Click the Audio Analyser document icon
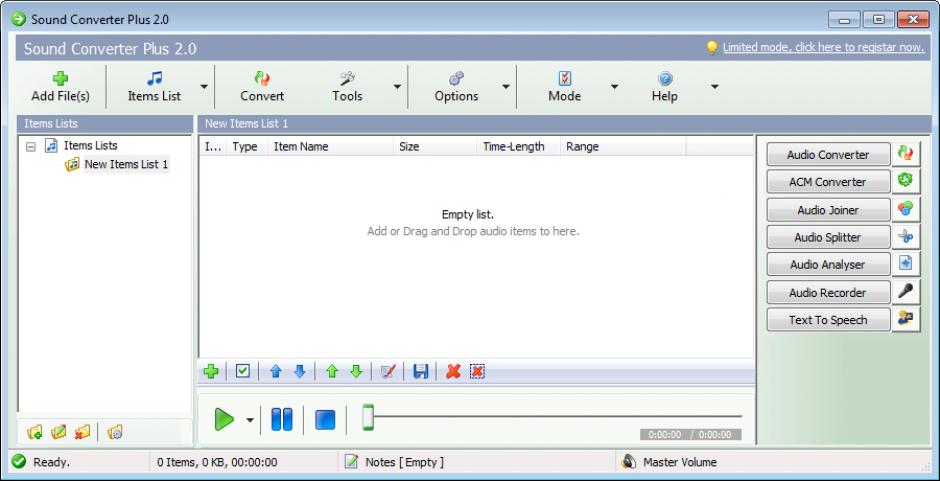The width and height of the screenshot is (940, 481). (x=905, y=264)
